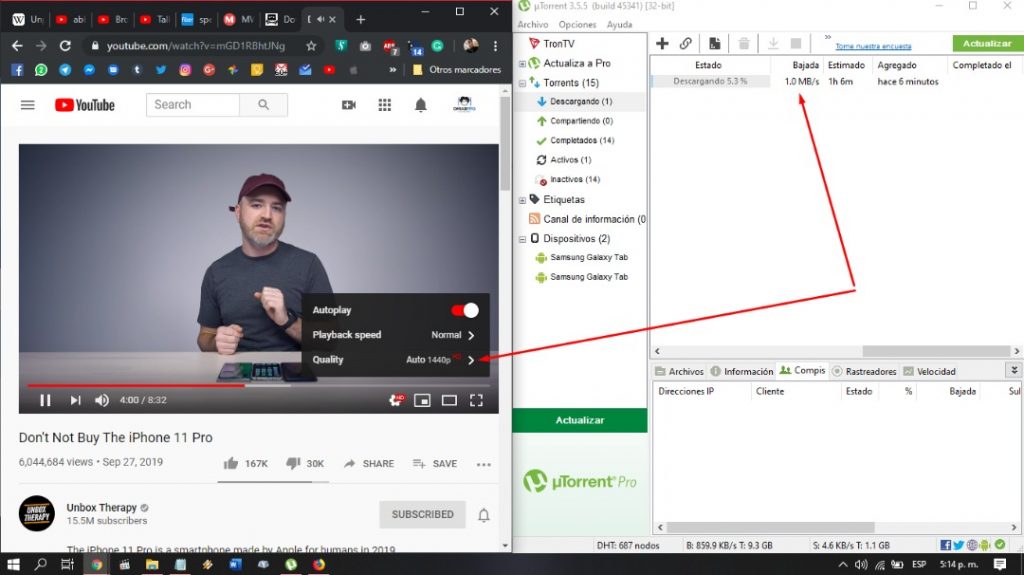This screenshot has width=1024, height=575.
Task: Open YouTube notifications bell in header
Action: coord(421,105)
